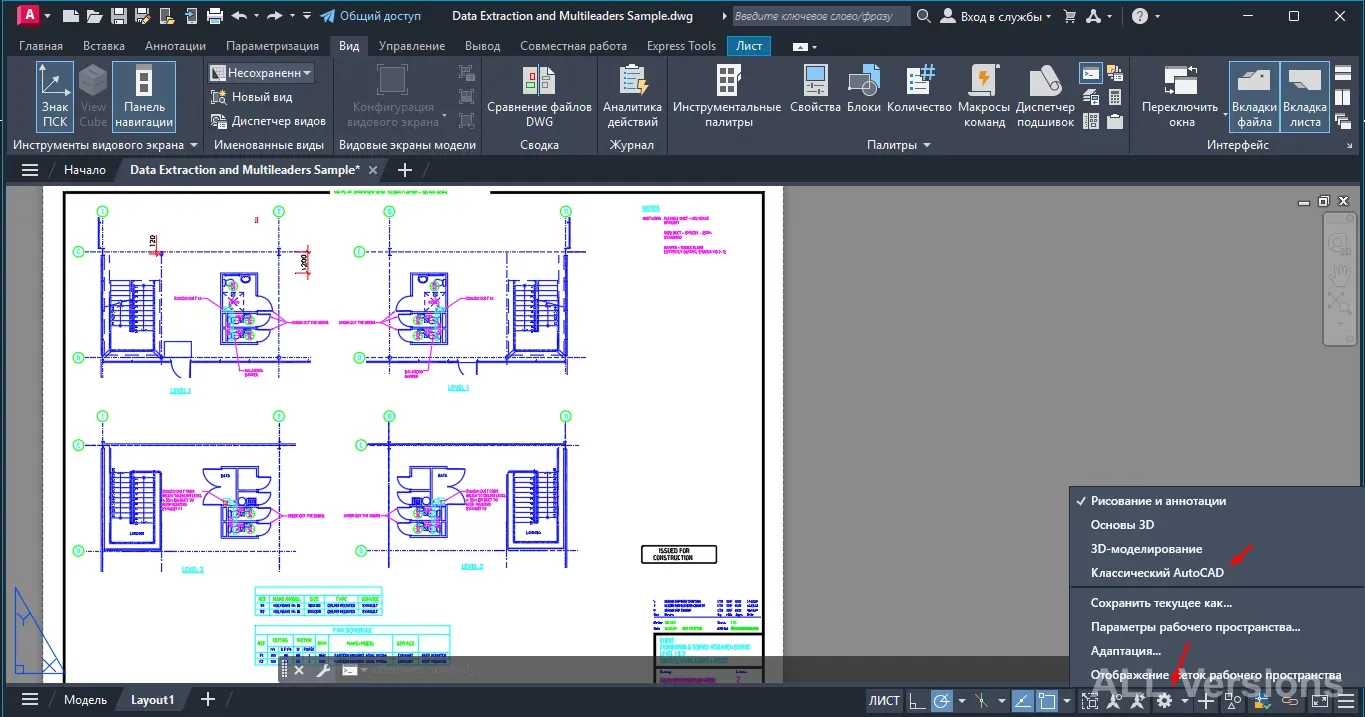Select Классический AutoCAD workspace

tap(1157, 573)
